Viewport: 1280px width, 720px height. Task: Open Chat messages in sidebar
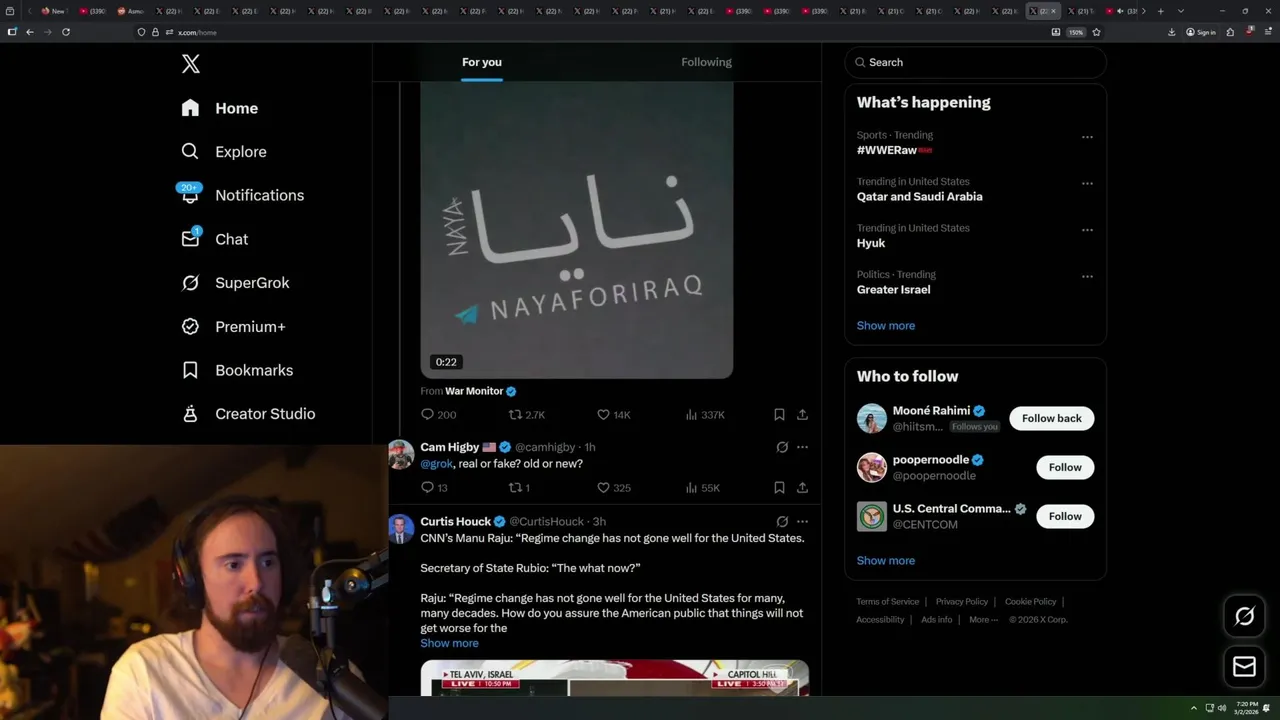click(214, 239)
